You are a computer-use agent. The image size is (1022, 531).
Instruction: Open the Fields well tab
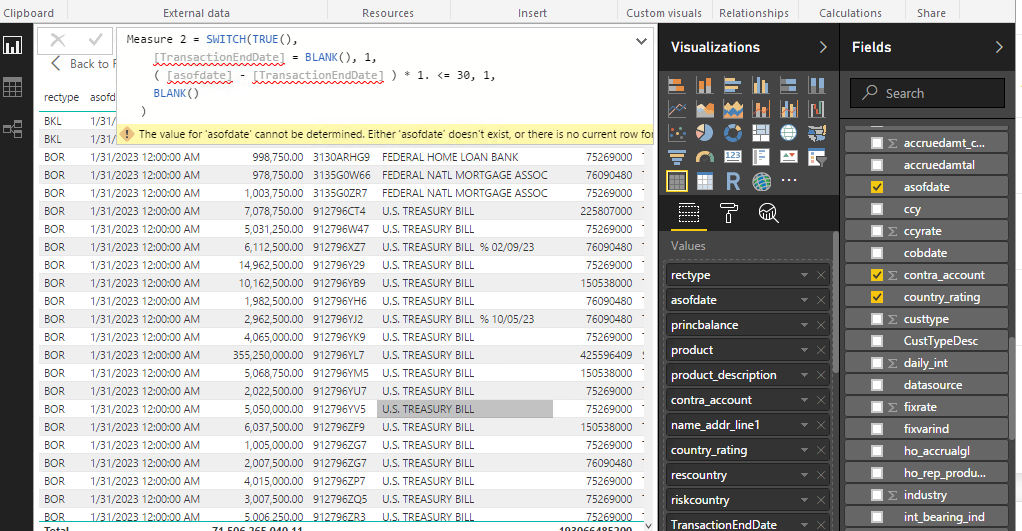[x=689, y=213]
